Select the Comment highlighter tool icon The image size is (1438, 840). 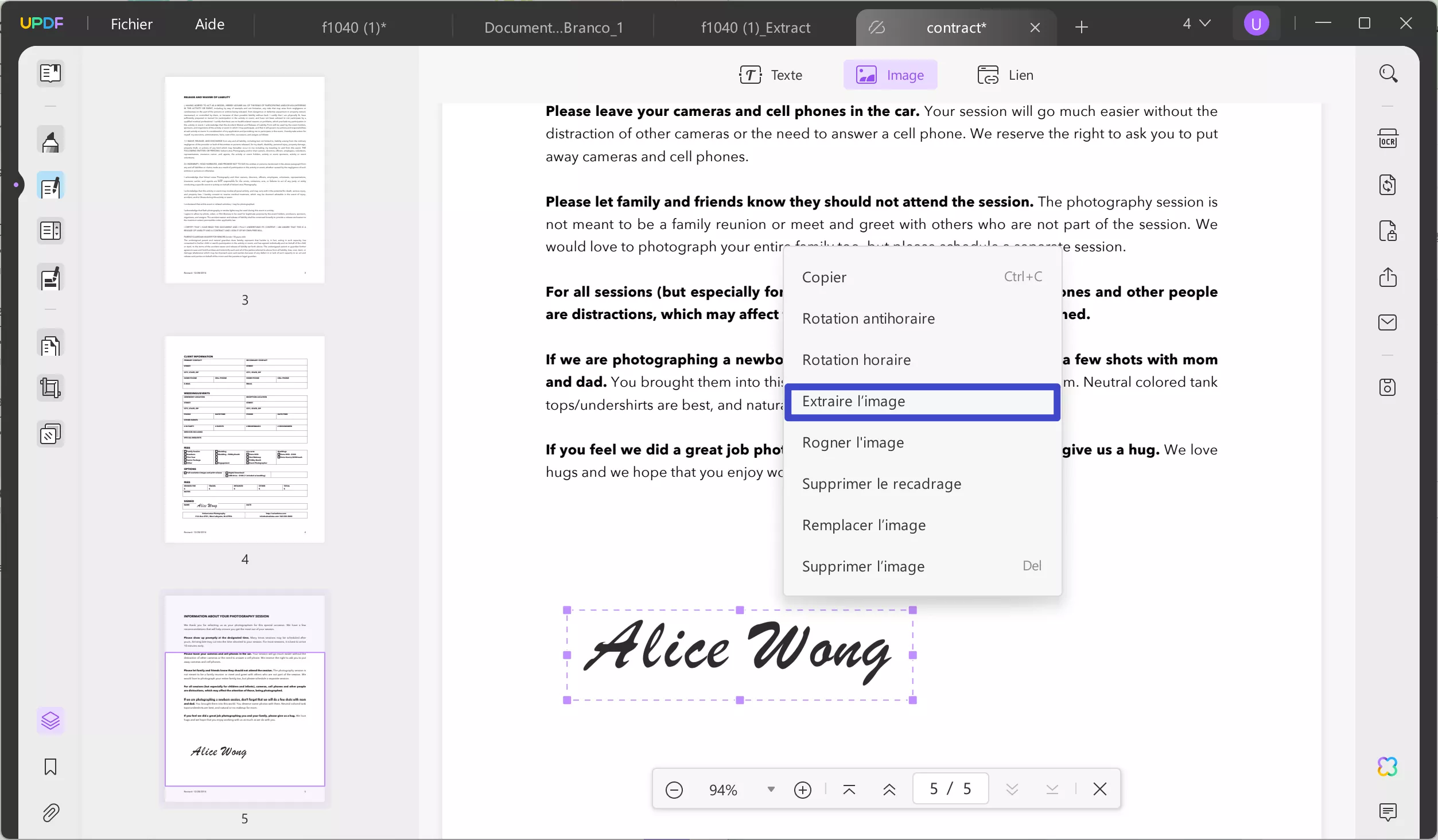[x=50, y=141]
